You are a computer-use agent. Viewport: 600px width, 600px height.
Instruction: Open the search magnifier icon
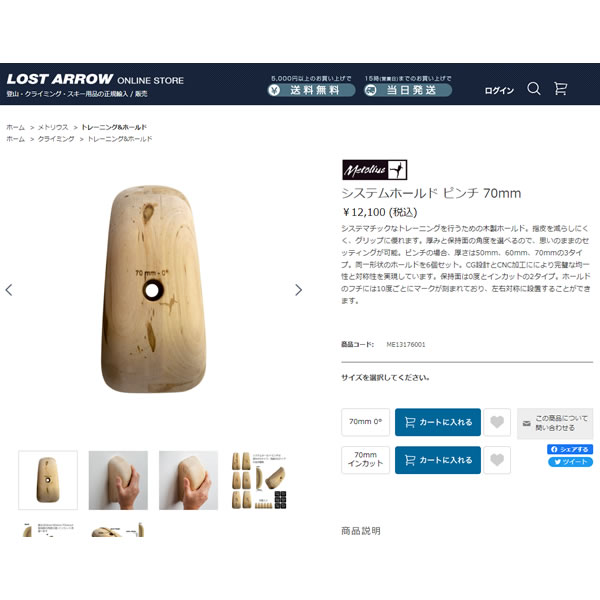tap(534, 89)
